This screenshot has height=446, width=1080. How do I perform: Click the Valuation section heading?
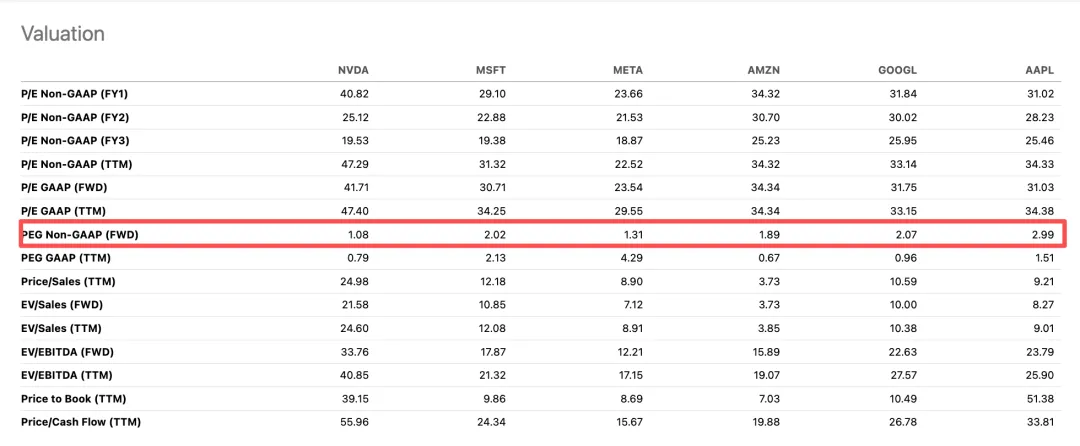(x=63, y=34)
